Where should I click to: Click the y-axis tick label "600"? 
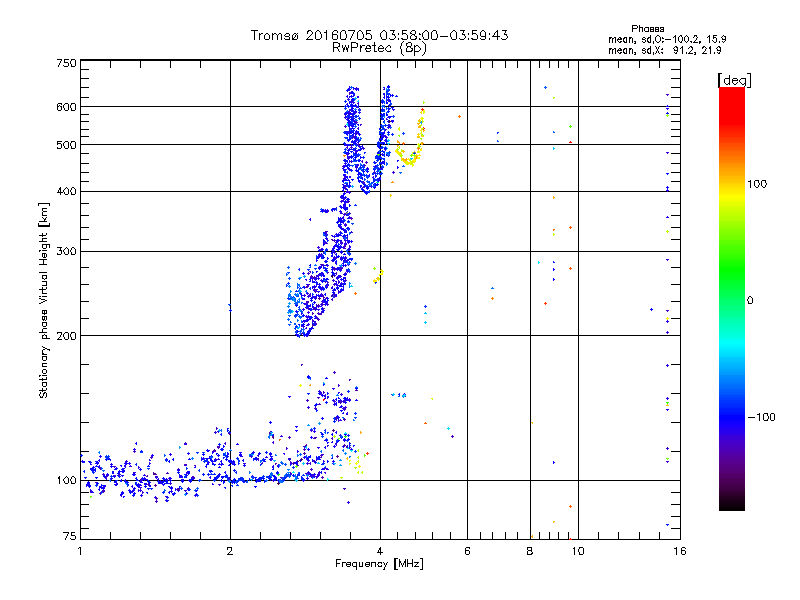(66, 107)
